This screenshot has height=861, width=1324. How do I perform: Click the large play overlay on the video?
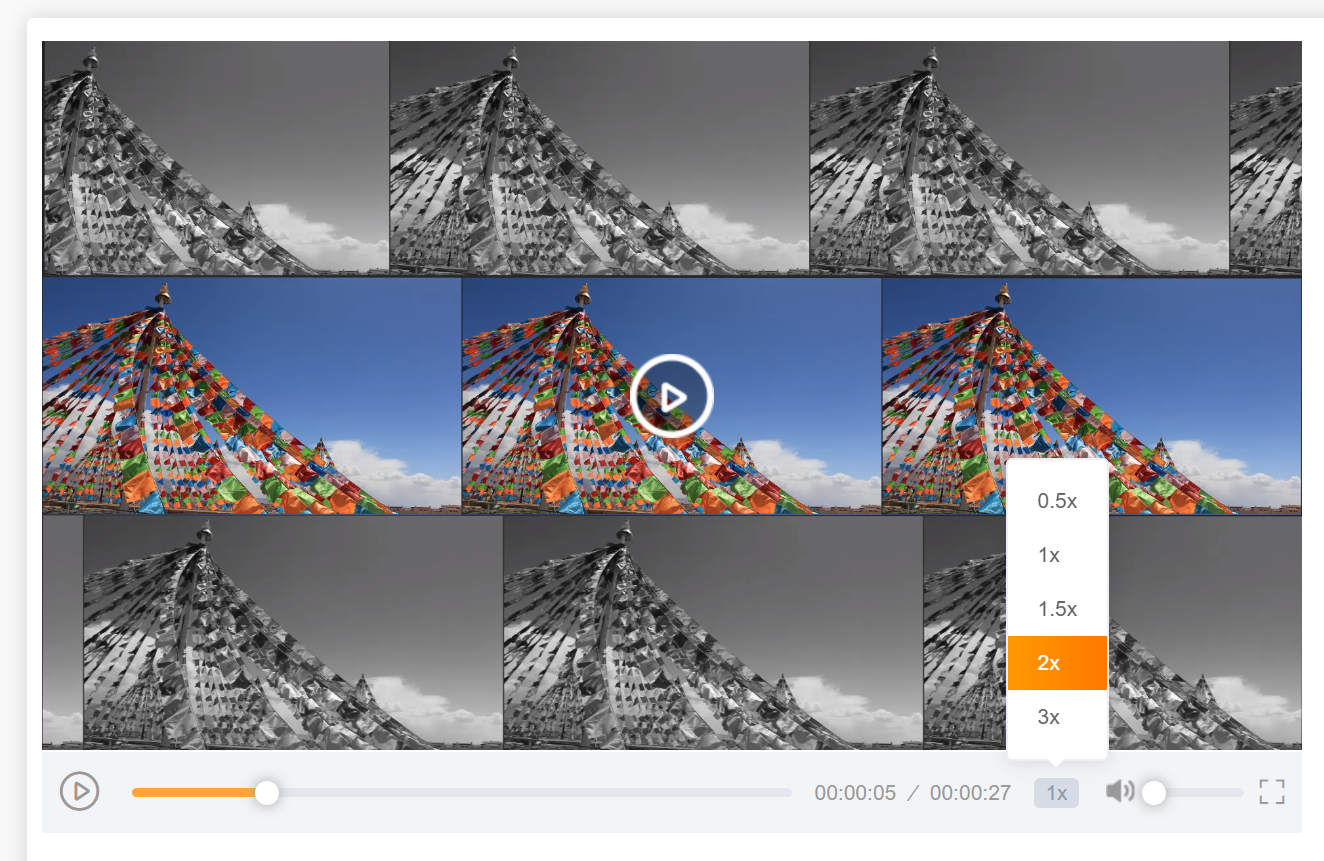(x=671, y=396)
